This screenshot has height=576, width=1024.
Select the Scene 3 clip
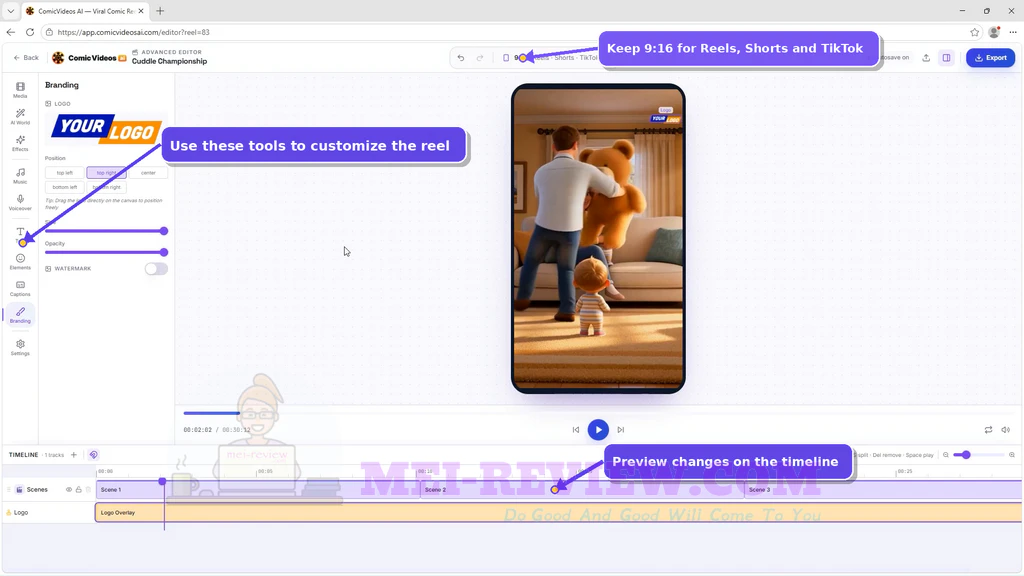[x=884, y=489]
